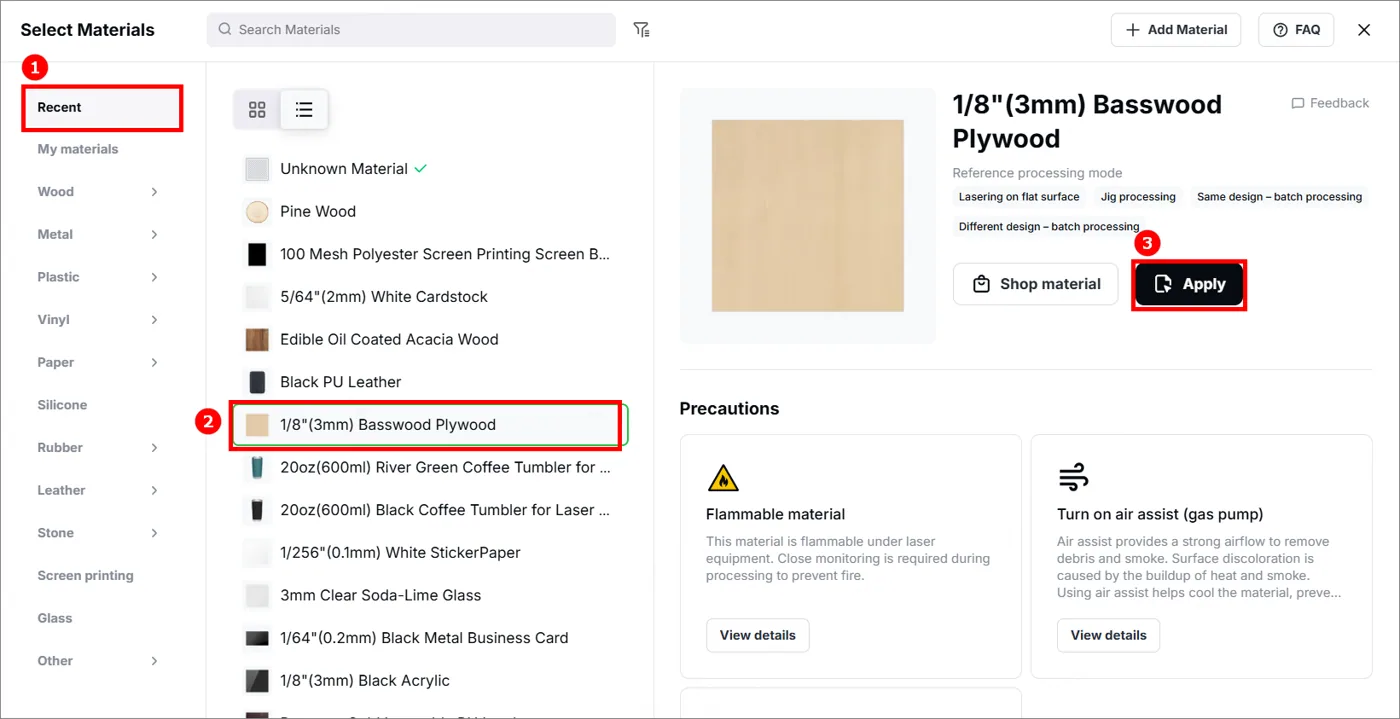Image resolution: width=1400 pixels, height=719 pixels.
Task: Expand the Vinyl category chevron
Action: pos(154,320)
